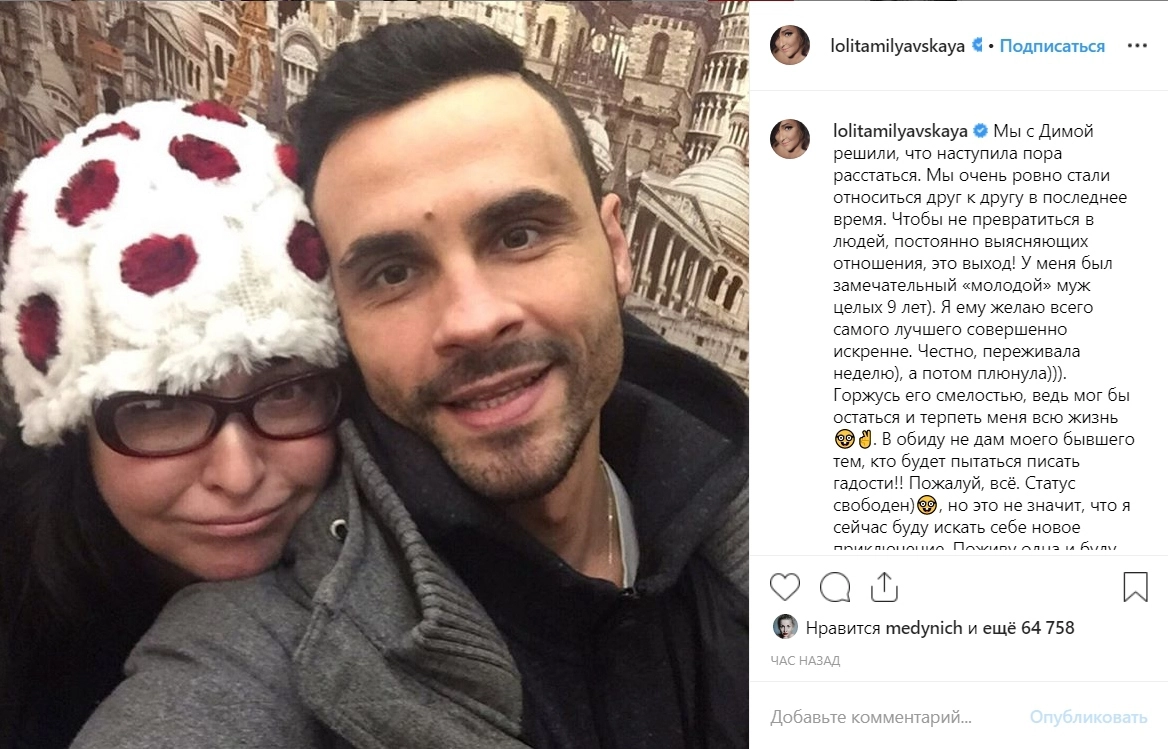The width and height of the screenshot is (1168, 749).
Task: Click the profile avatar beside the caption
Action: [x=790, y=139]
